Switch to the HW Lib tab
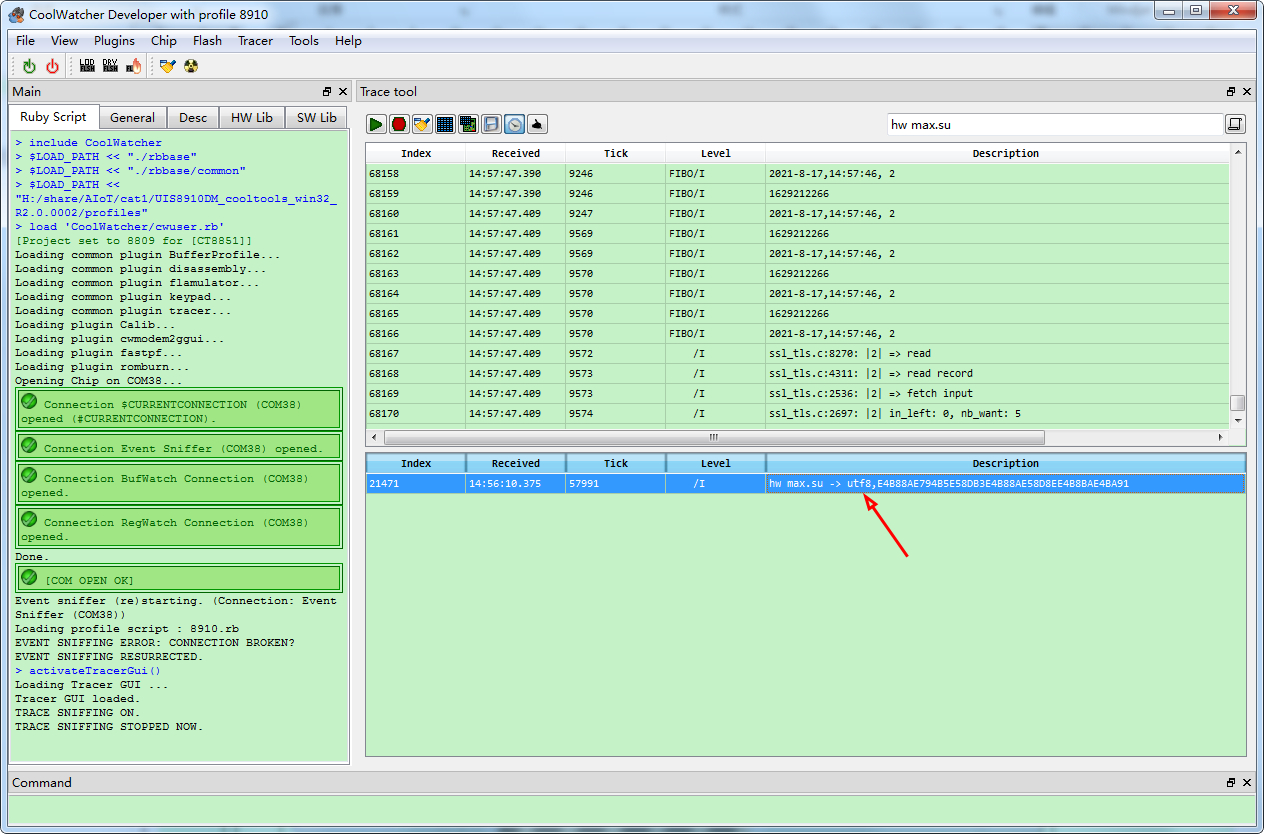 point(252,118)
